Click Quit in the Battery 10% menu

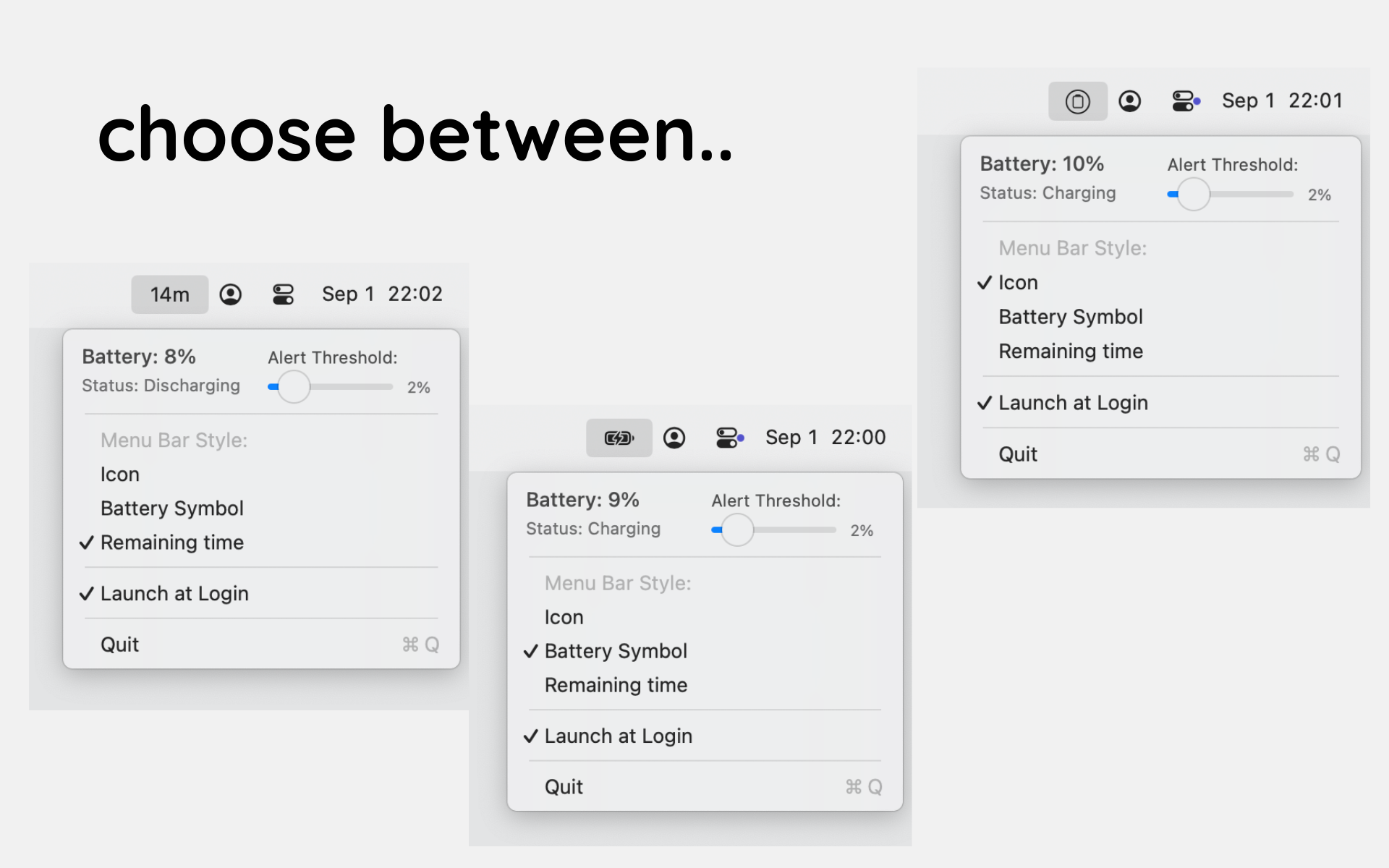[x=1018, y=454]
